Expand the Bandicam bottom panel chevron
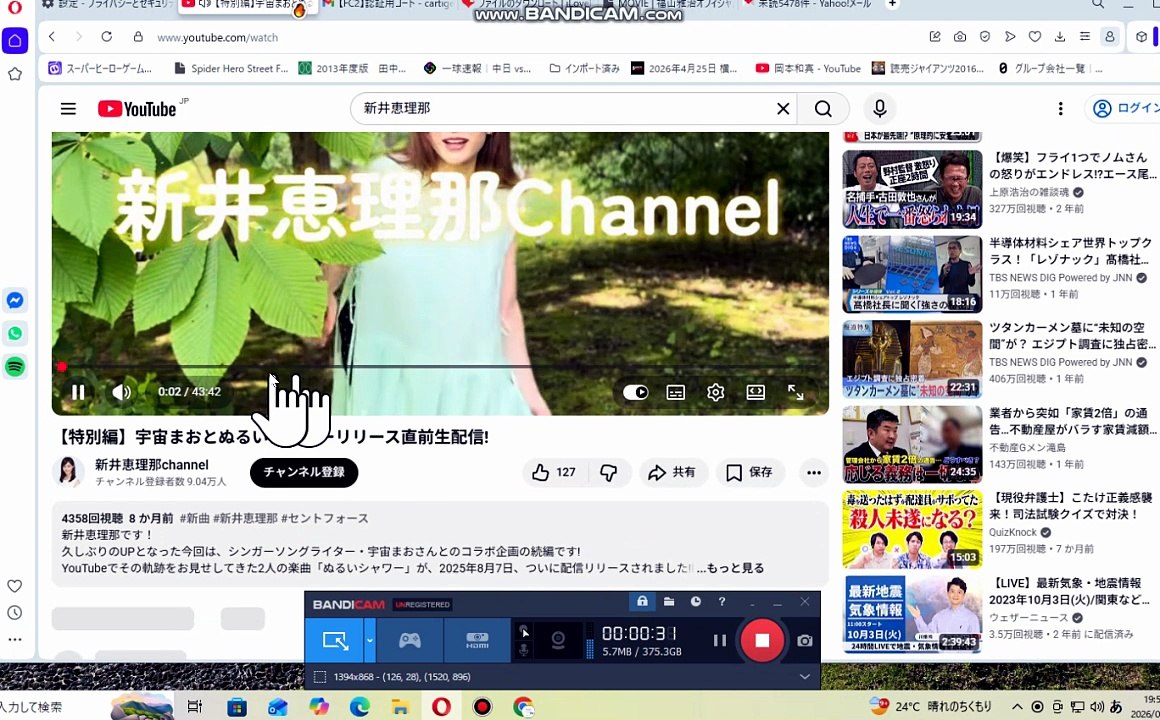Screen dimensions: 1160x720 (804, 676)
